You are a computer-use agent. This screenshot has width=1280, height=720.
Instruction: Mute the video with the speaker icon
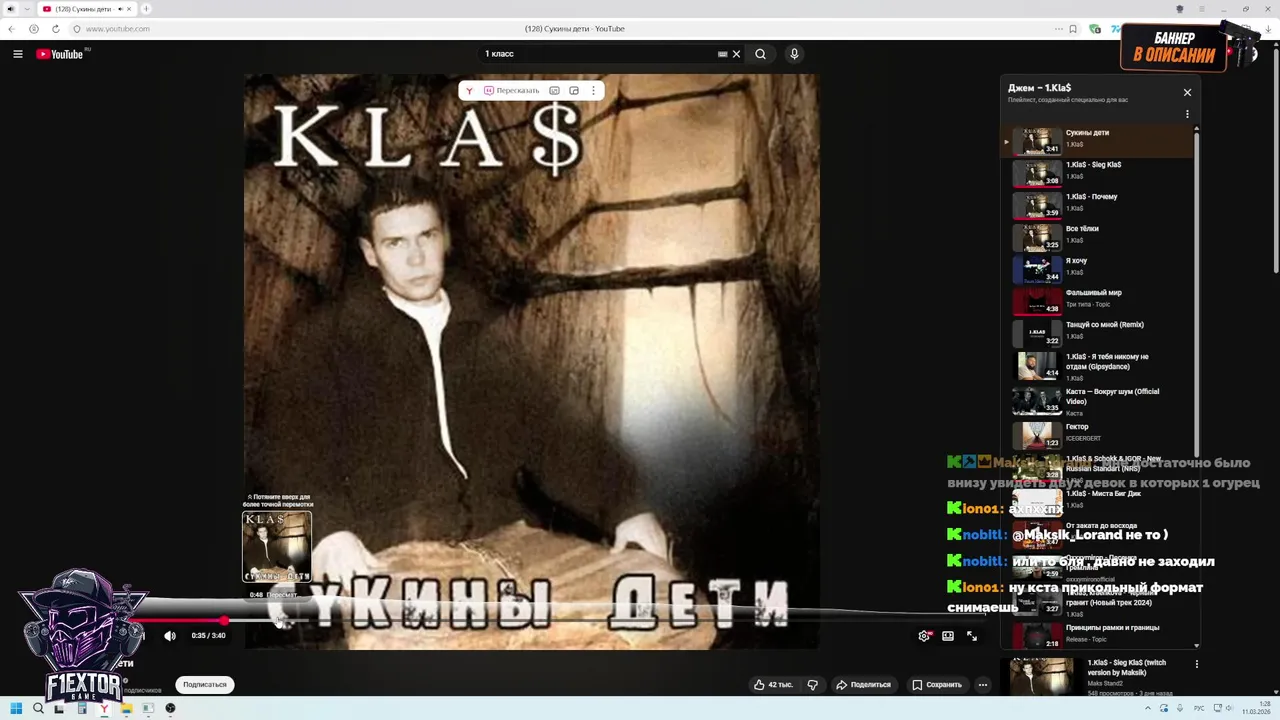(170, 636)
